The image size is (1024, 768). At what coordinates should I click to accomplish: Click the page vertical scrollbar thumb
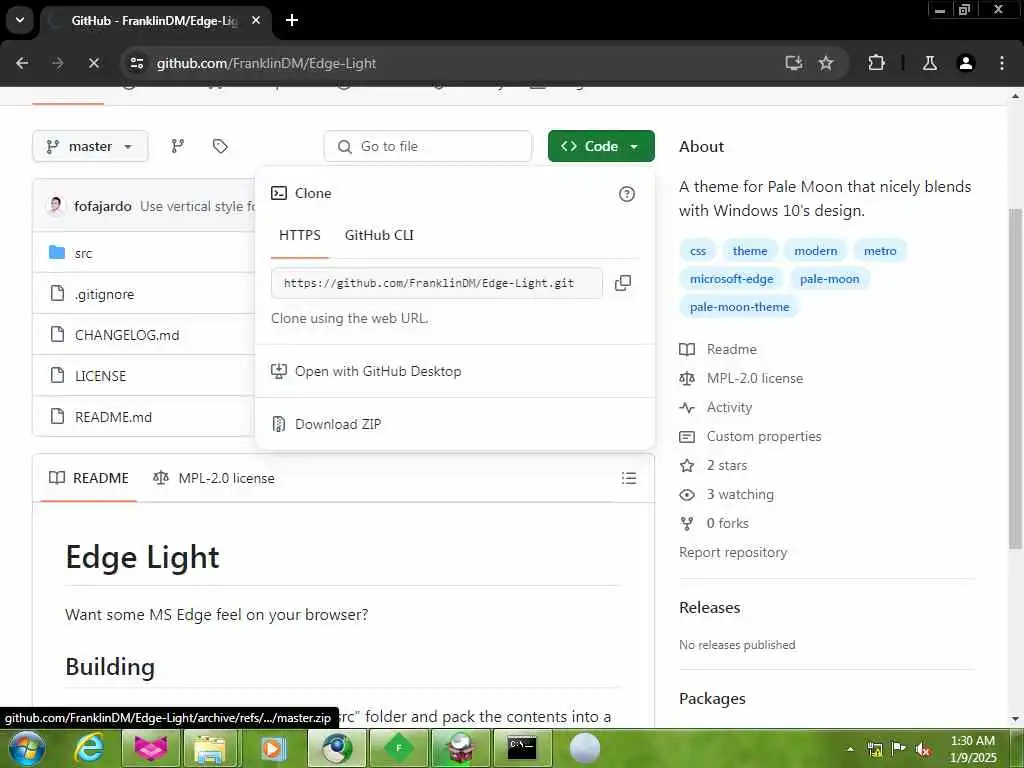point(1015,379)
